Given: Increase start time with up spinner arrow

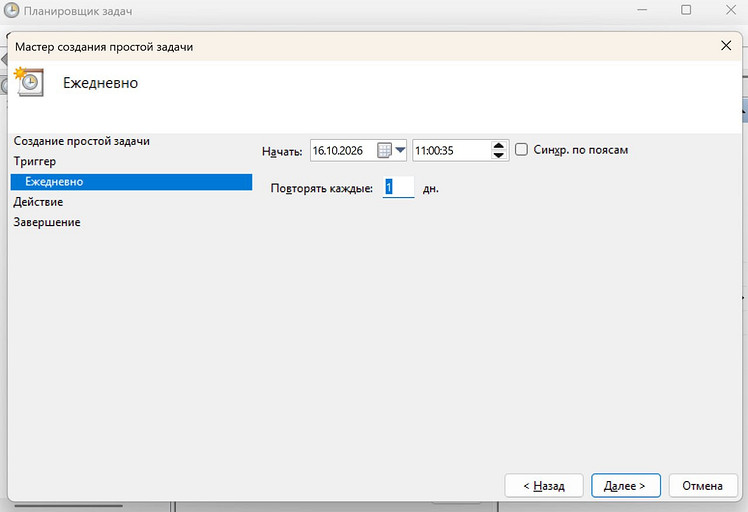Looking at the screenshot, I should [499, 146].
